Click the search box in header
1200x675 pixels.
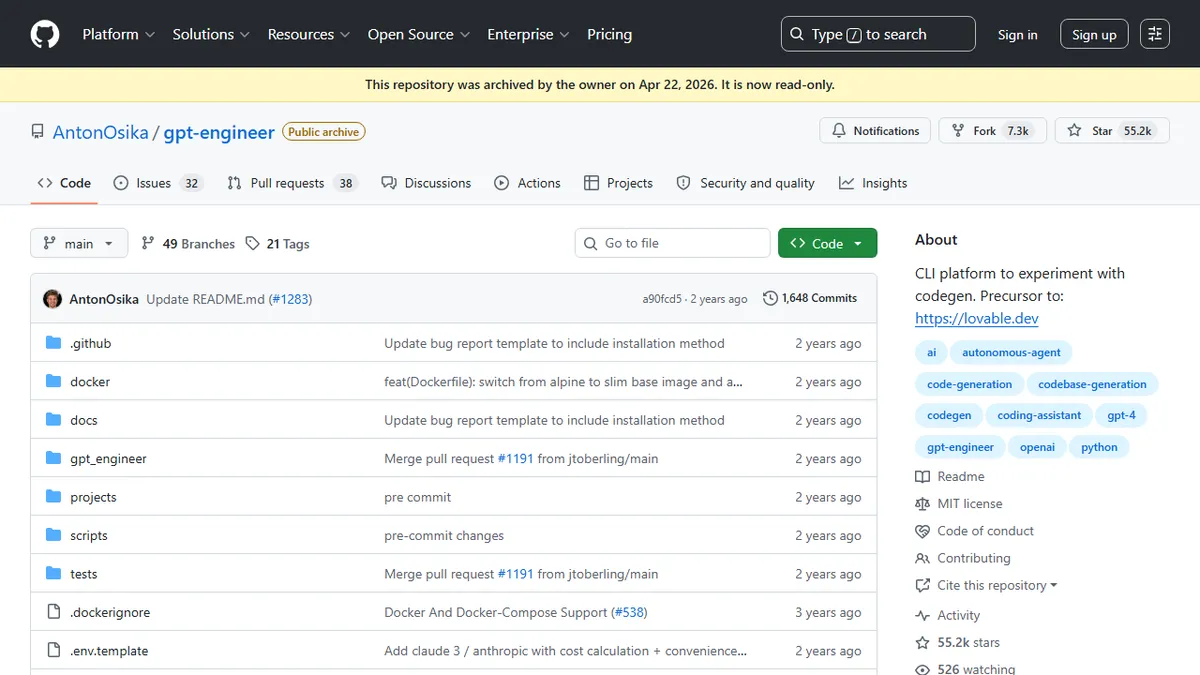(x=878, y=34)
